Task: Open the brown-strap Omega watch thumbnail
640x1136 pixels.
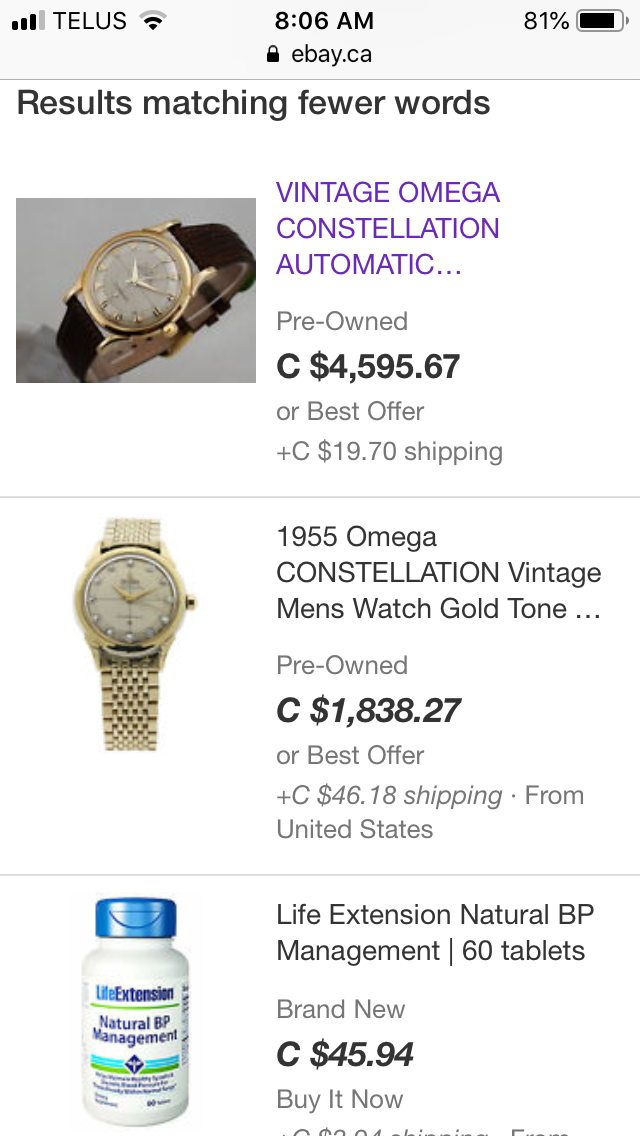Action: pos(136,290)
